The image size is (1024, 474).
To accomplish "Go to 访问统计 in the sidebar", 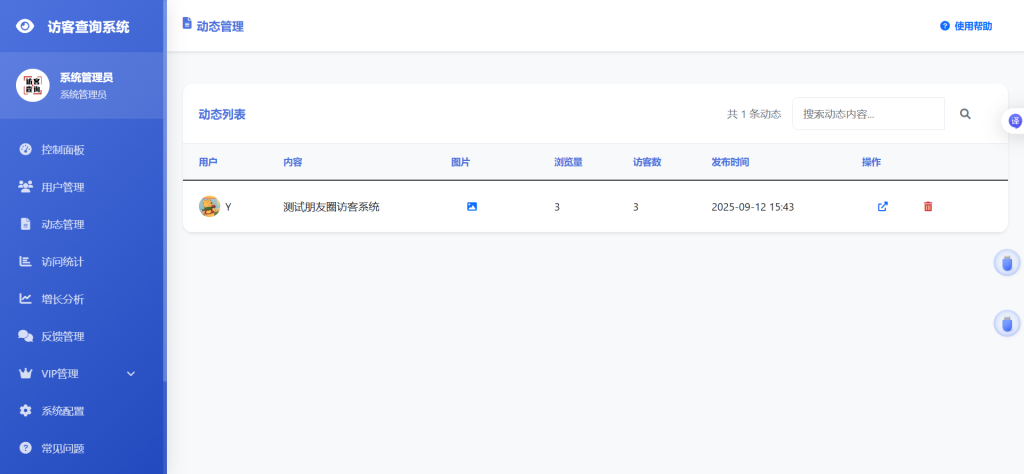I will click(63, 262).
